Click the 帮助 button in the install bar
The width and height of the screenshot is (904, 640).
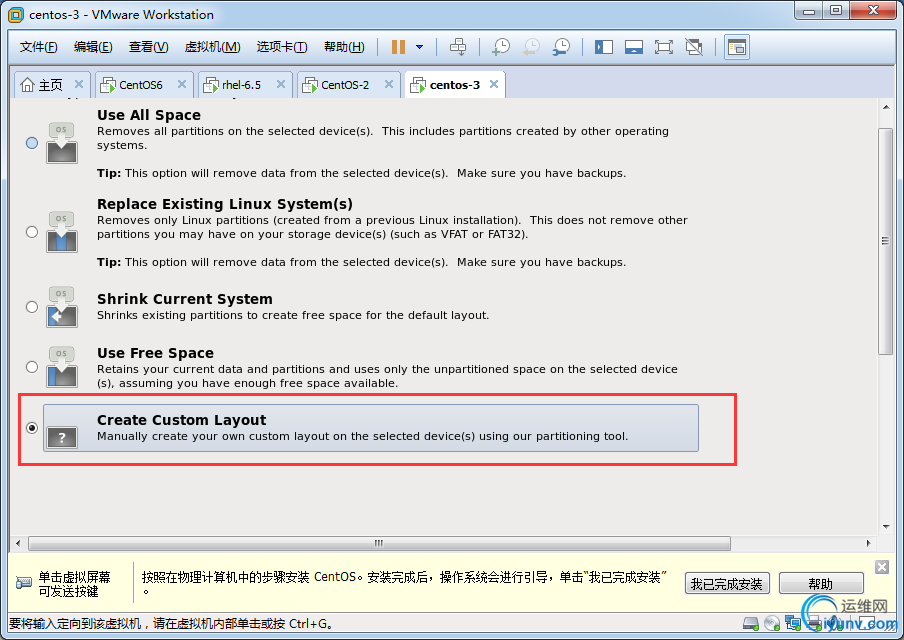[x=821, y=583]
